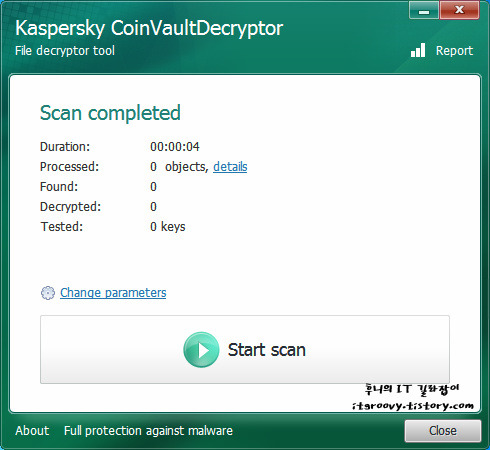
Task: Open the Report bar chart icon
Action: pyautogui.click(x=418, y=50)
